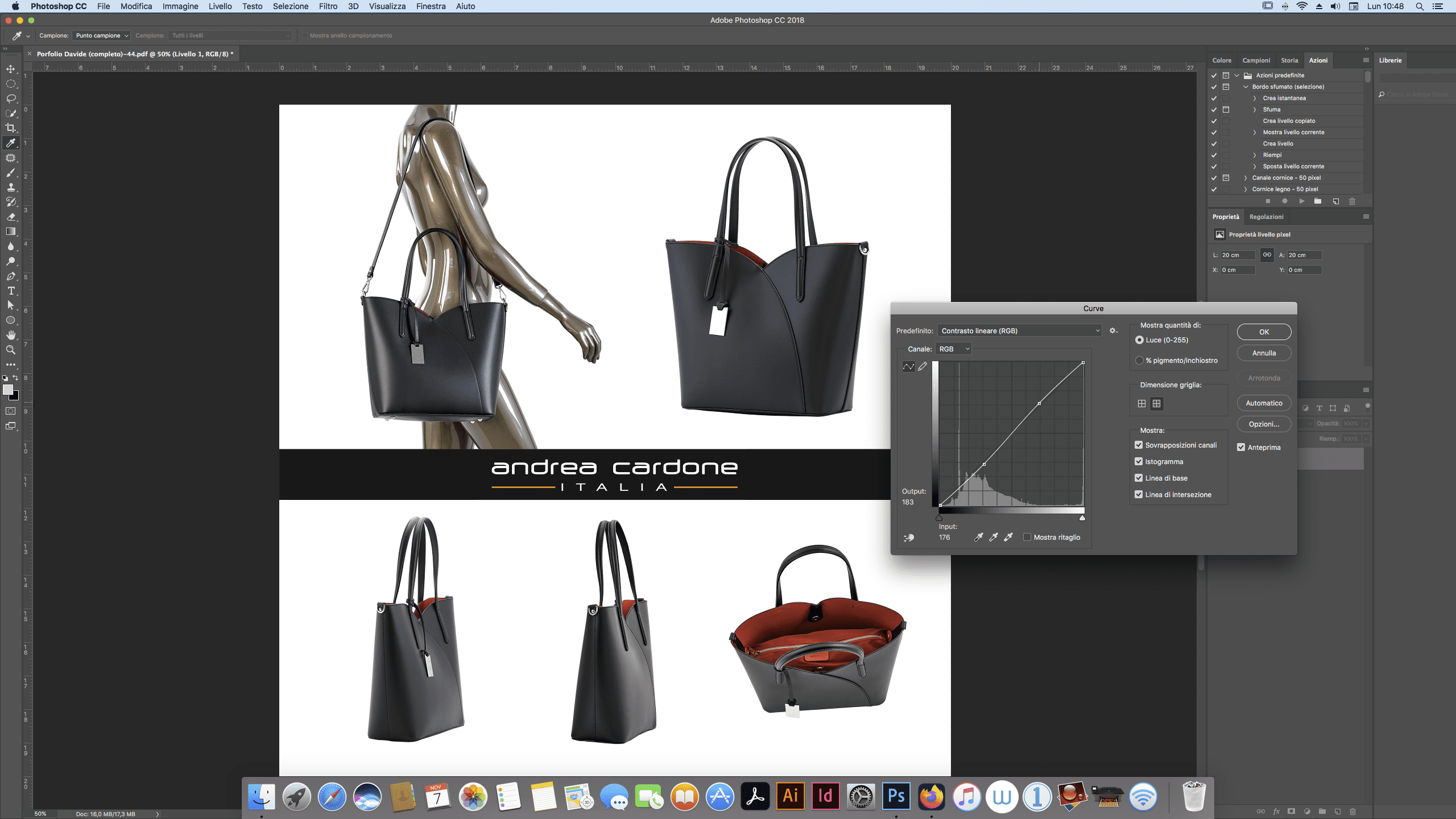
Task: Select the Pen tool
Action: (x=11, y=276)
